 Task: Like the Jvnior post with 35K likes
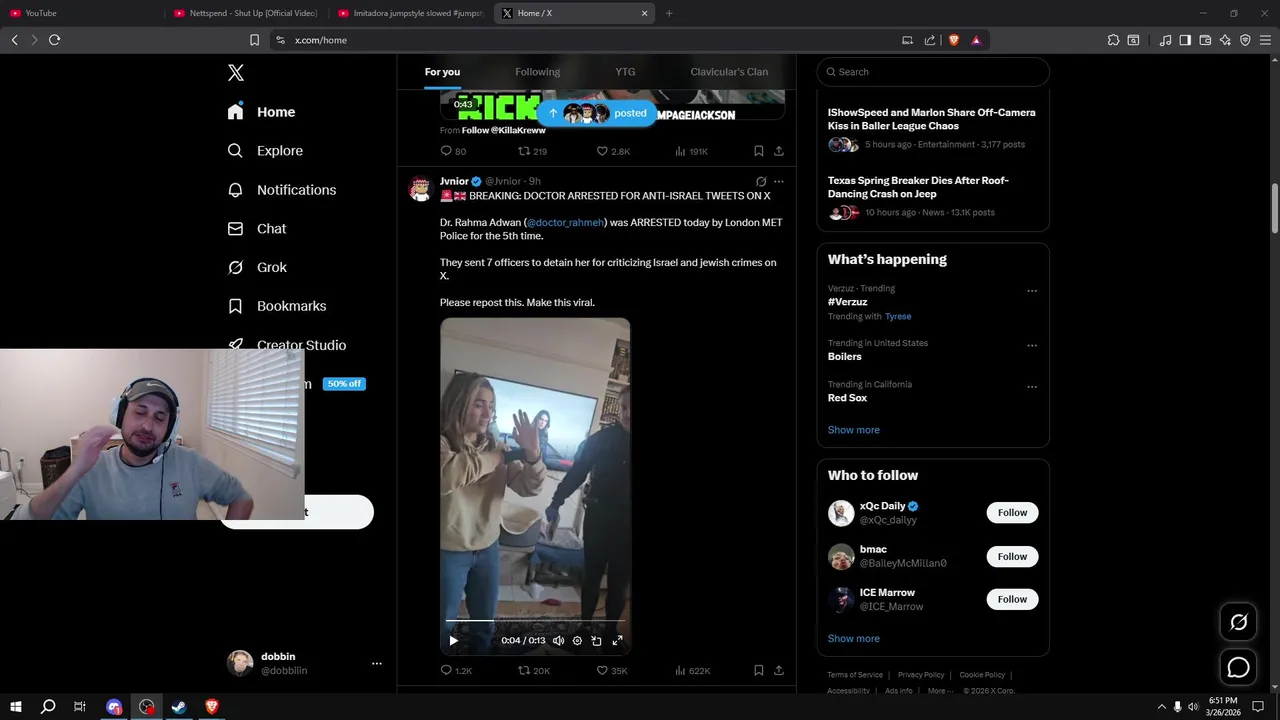click(x=611, y=670)
